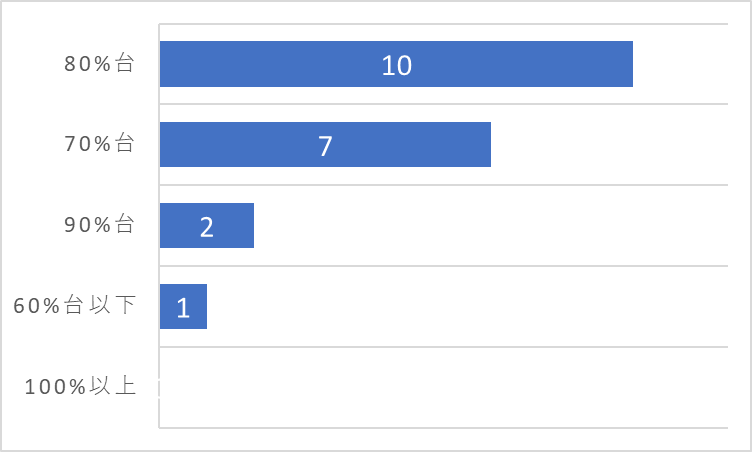Select the short 60%台以下 bar
Screen dimensions: 752x452
(x=183, y=307)
